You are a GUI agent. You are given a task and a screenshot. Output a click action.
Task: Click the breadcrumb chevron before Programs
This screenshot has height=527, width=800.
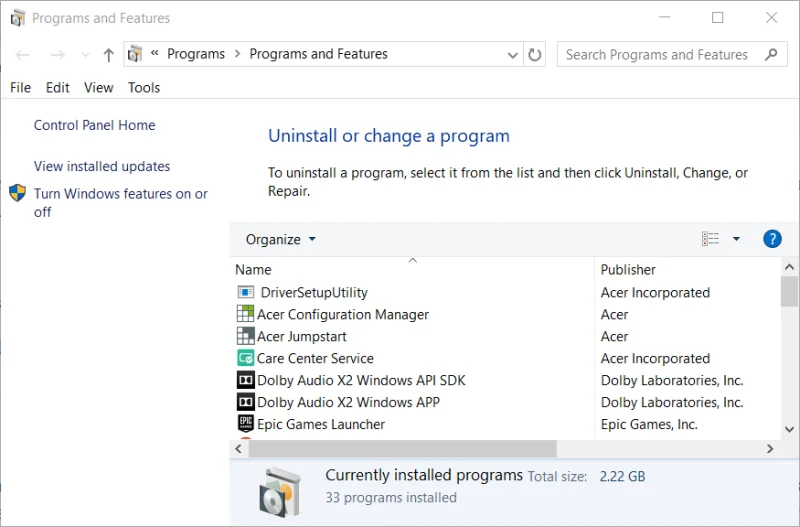[155, 53]
